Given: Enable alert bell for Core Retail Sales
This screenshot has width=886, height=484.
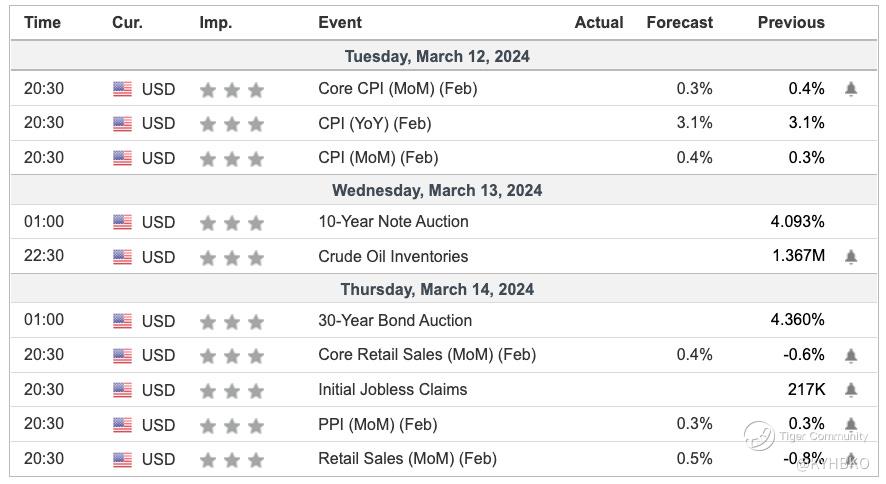Looking at the screenshot, I should [x=851, y=355].
